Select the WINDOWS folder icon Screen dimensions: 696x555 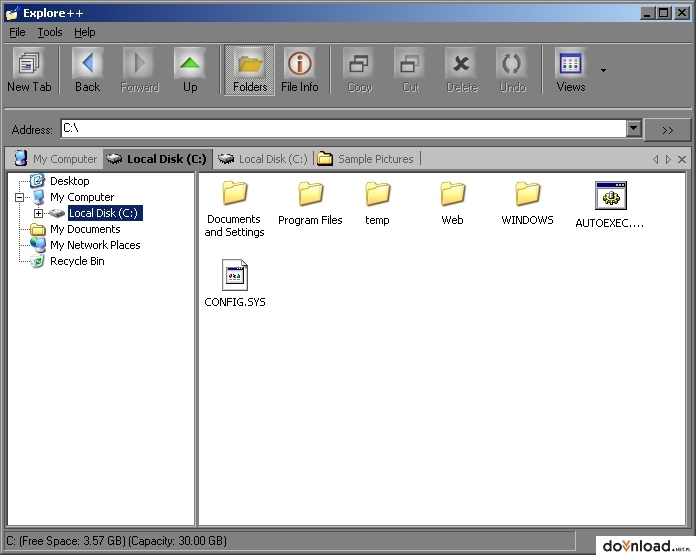coord(527,194)
